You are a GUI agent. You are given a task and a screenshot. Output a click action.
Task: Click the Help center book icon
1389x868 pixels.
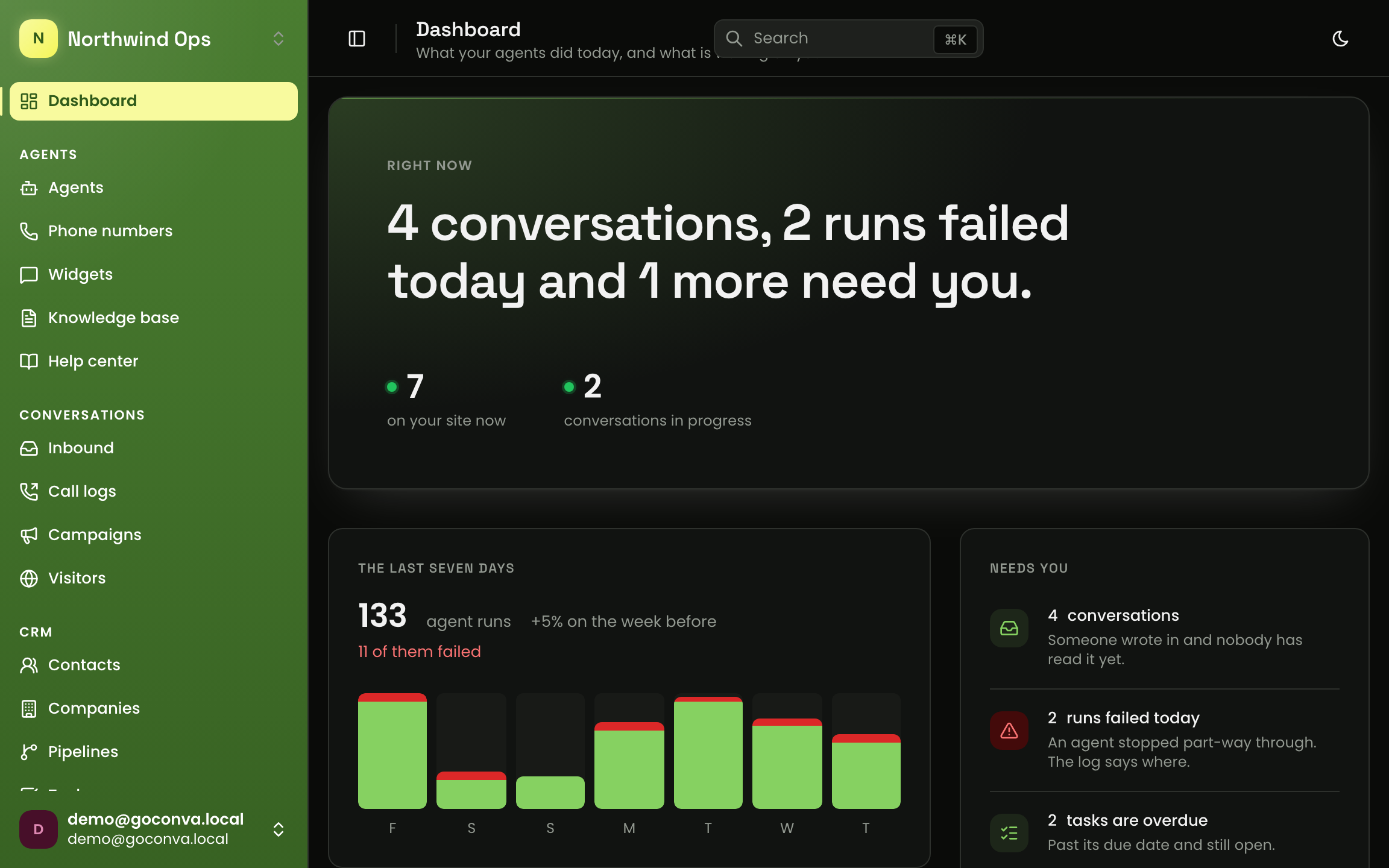[29, 361]
